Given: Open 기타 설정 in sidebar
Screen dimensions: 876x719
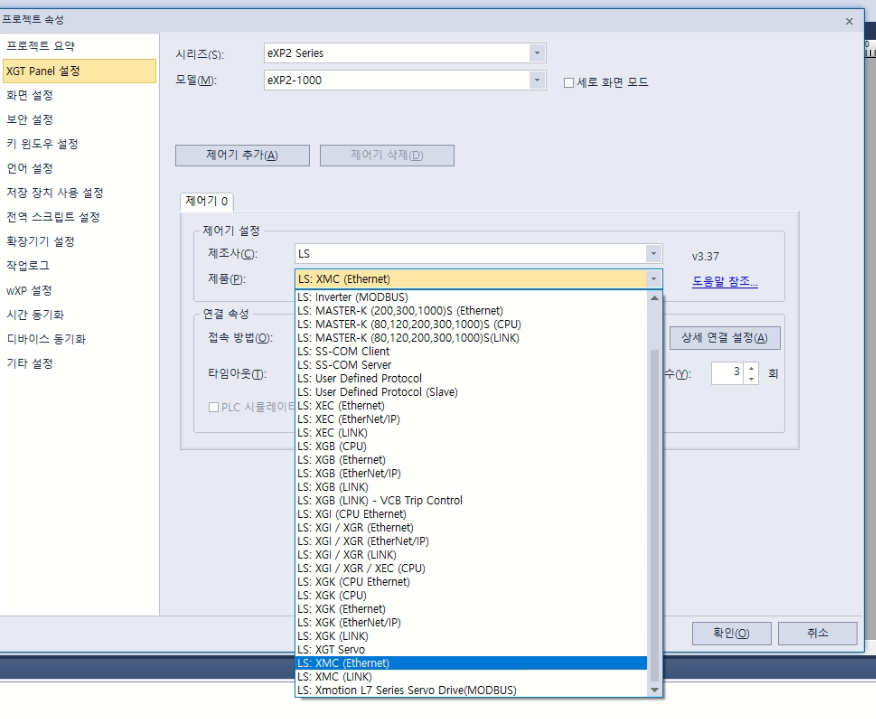Looking at the screenshot, I should click(x=30, y=364).
